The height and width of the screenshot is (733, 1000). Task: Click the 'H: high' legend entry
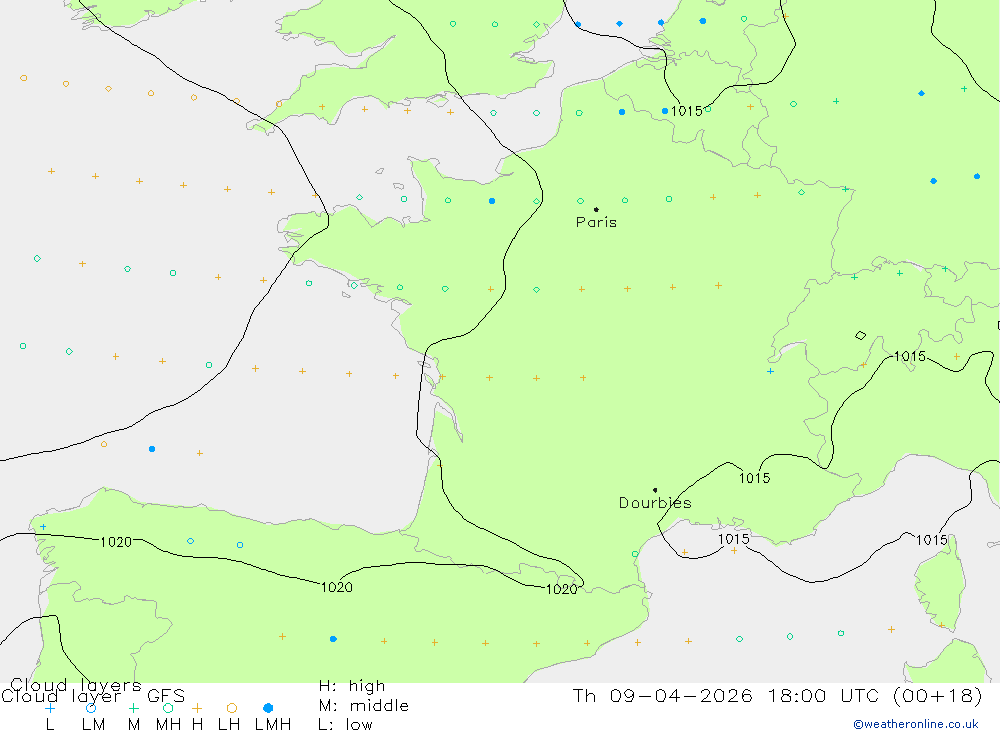click(352, 686)
